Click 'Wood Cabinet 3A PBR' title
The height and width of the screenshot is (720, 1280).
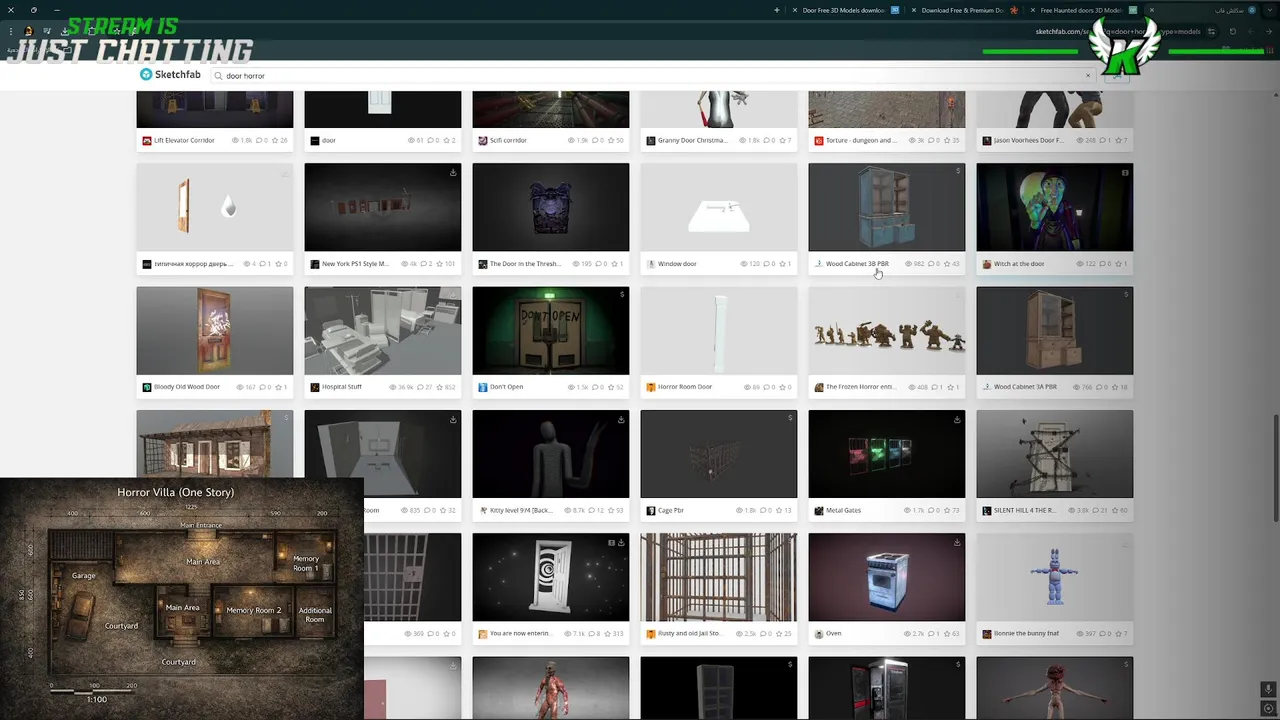[x=1025, y=387]
